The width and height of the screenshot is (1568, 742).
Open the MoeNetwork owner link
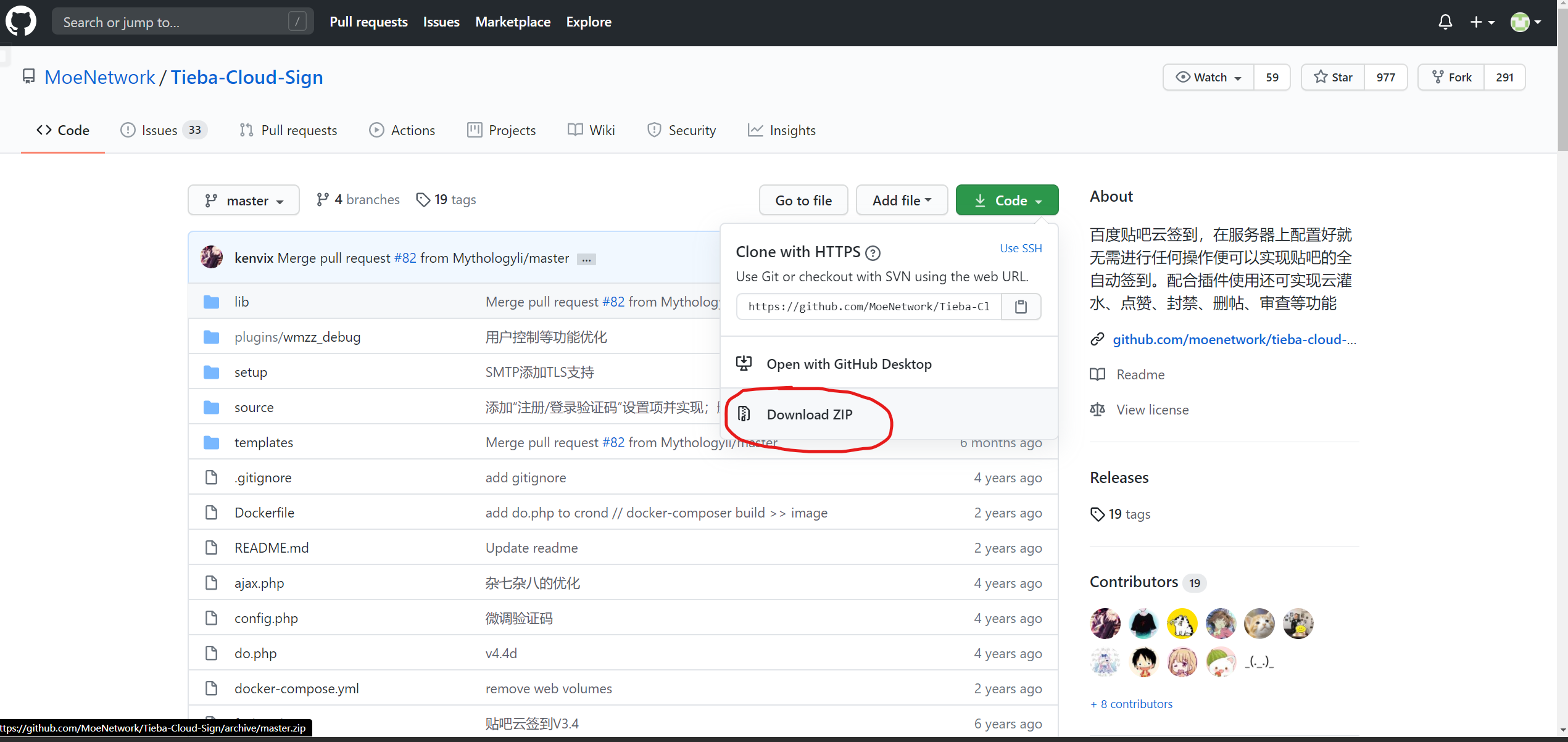tap(99, 77)
